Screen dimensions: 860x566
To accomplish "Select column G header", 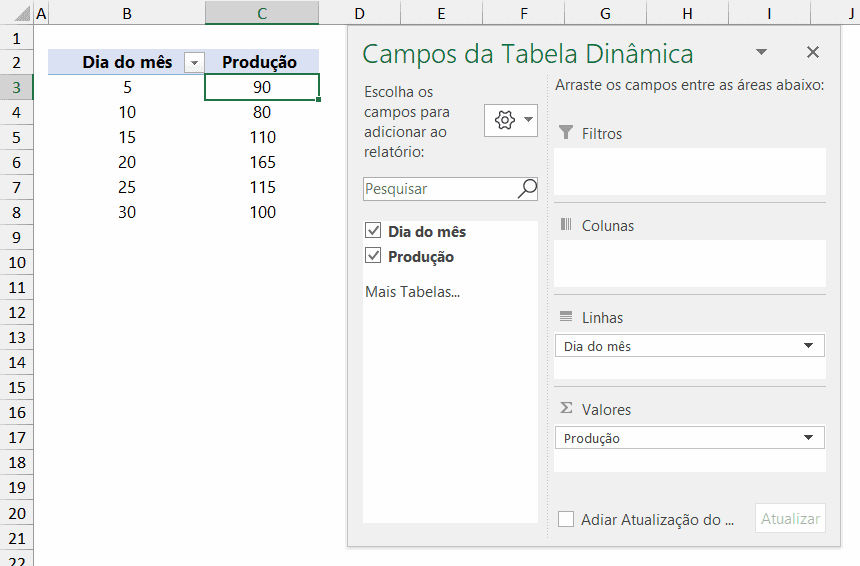I will pyautogui.click(x=606, y=13).
